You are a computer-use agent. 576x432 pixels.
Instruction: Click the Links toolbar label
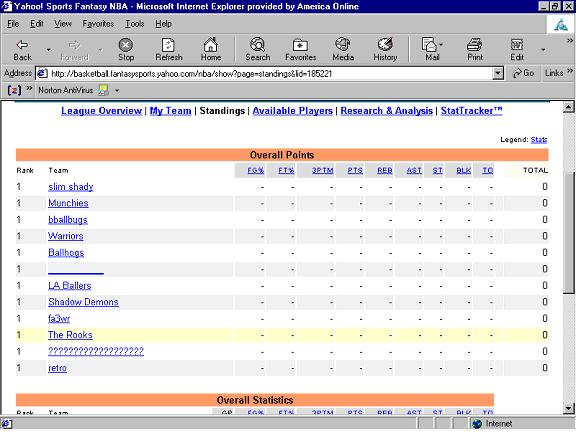(x=554, y=73)
